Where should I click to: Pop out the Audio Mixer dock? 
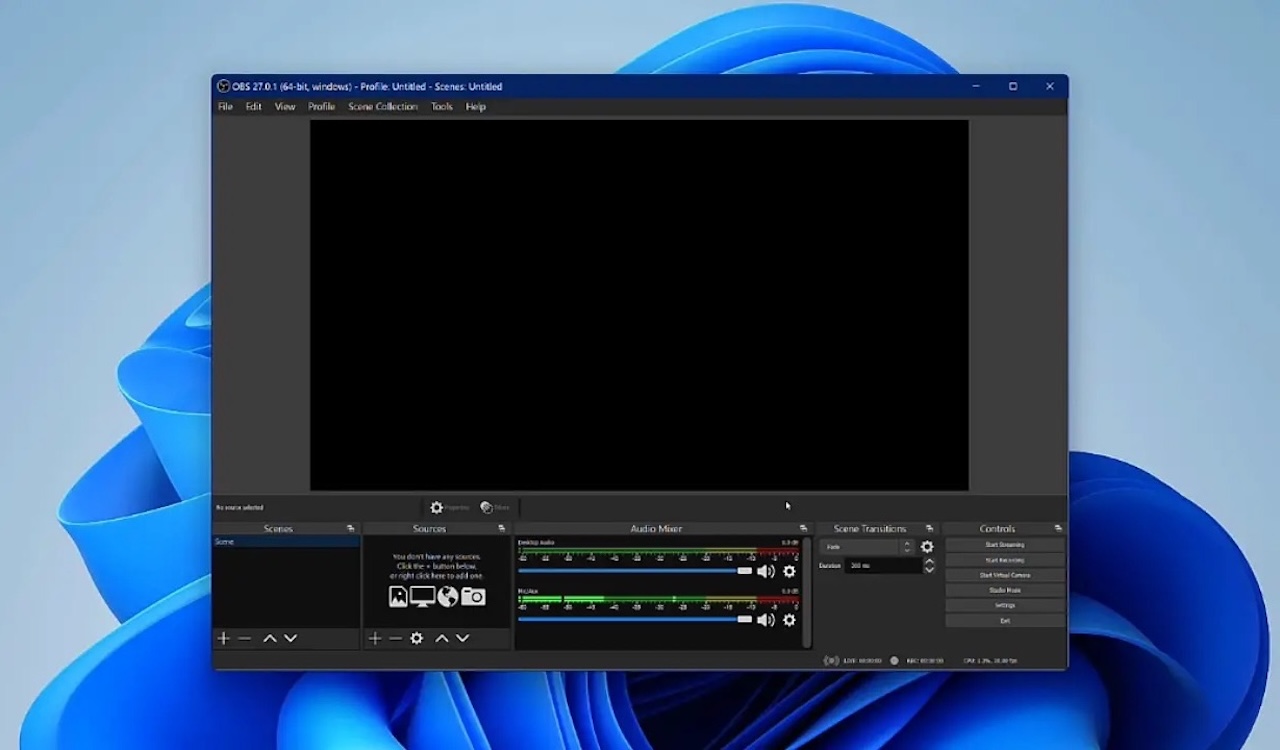point(803,528)
